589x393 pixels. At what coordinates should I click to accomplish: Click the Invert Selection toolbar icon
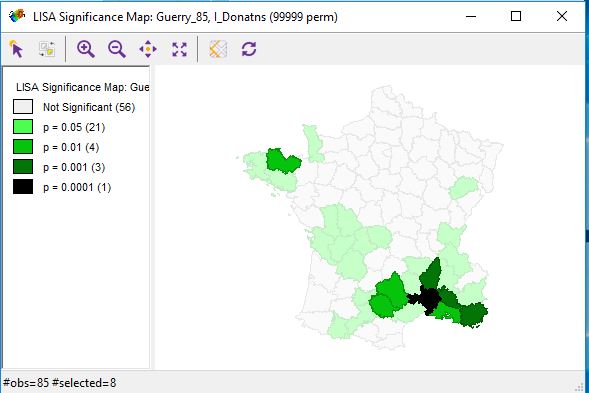(47, 49)
